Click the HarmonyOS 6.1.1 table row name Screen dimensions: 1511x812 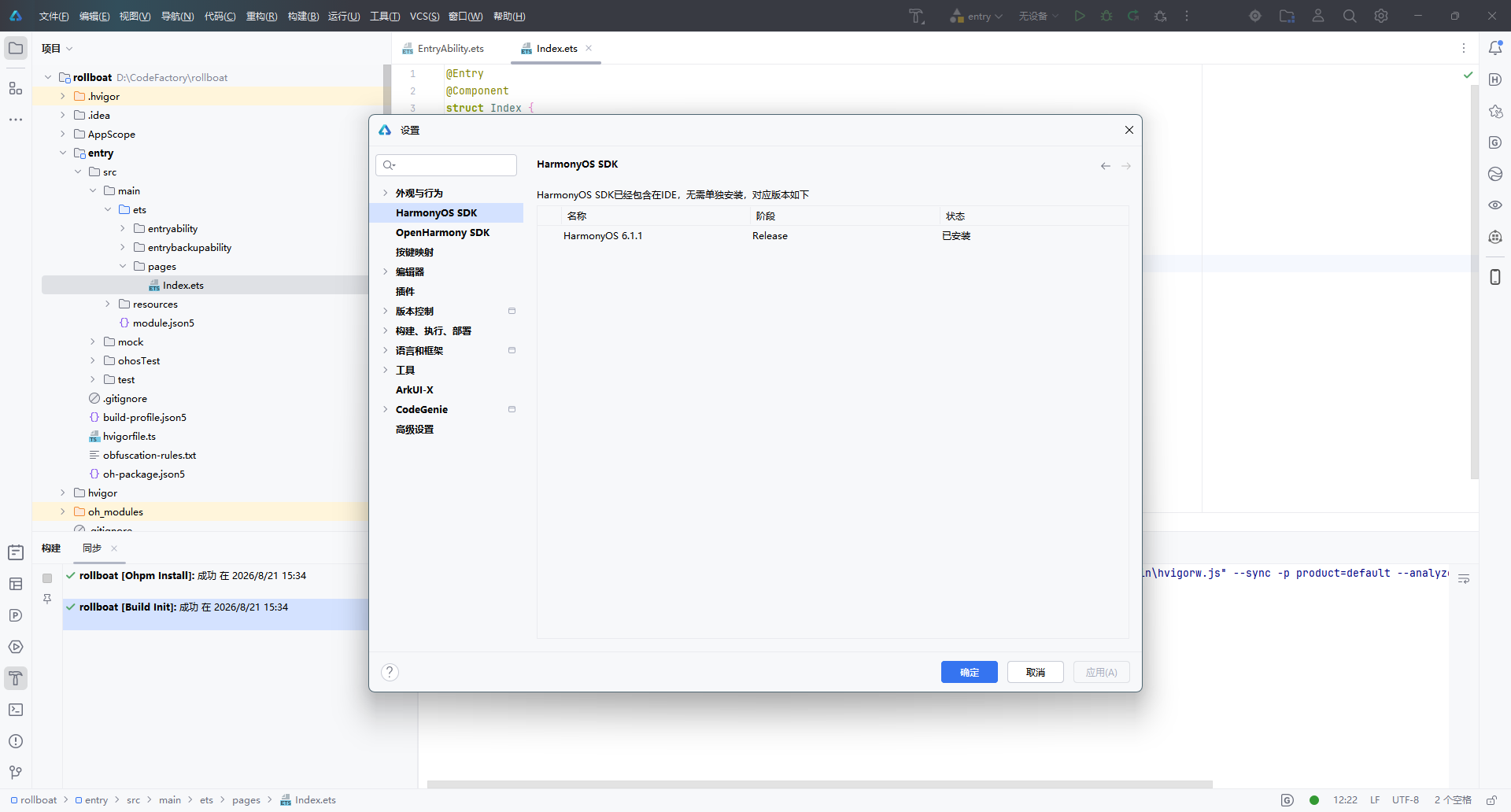point(603,235)
